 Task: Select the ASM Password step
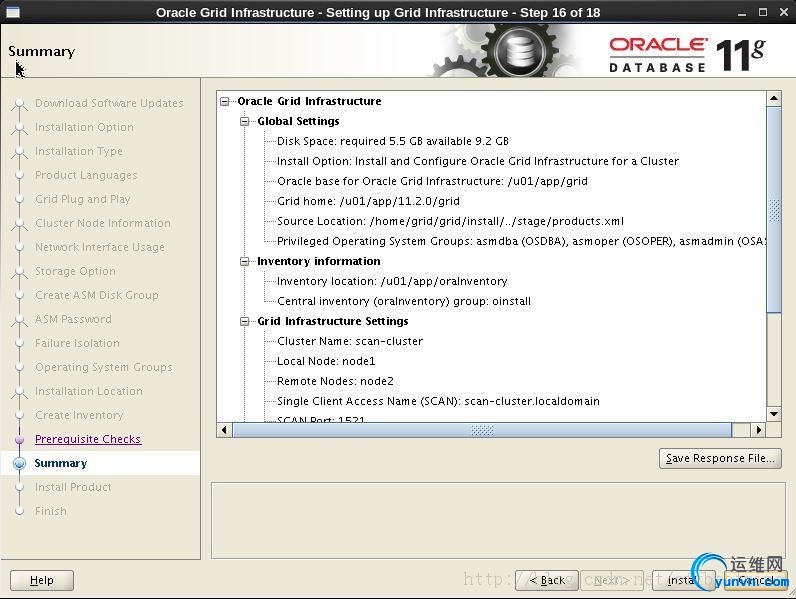73,319
